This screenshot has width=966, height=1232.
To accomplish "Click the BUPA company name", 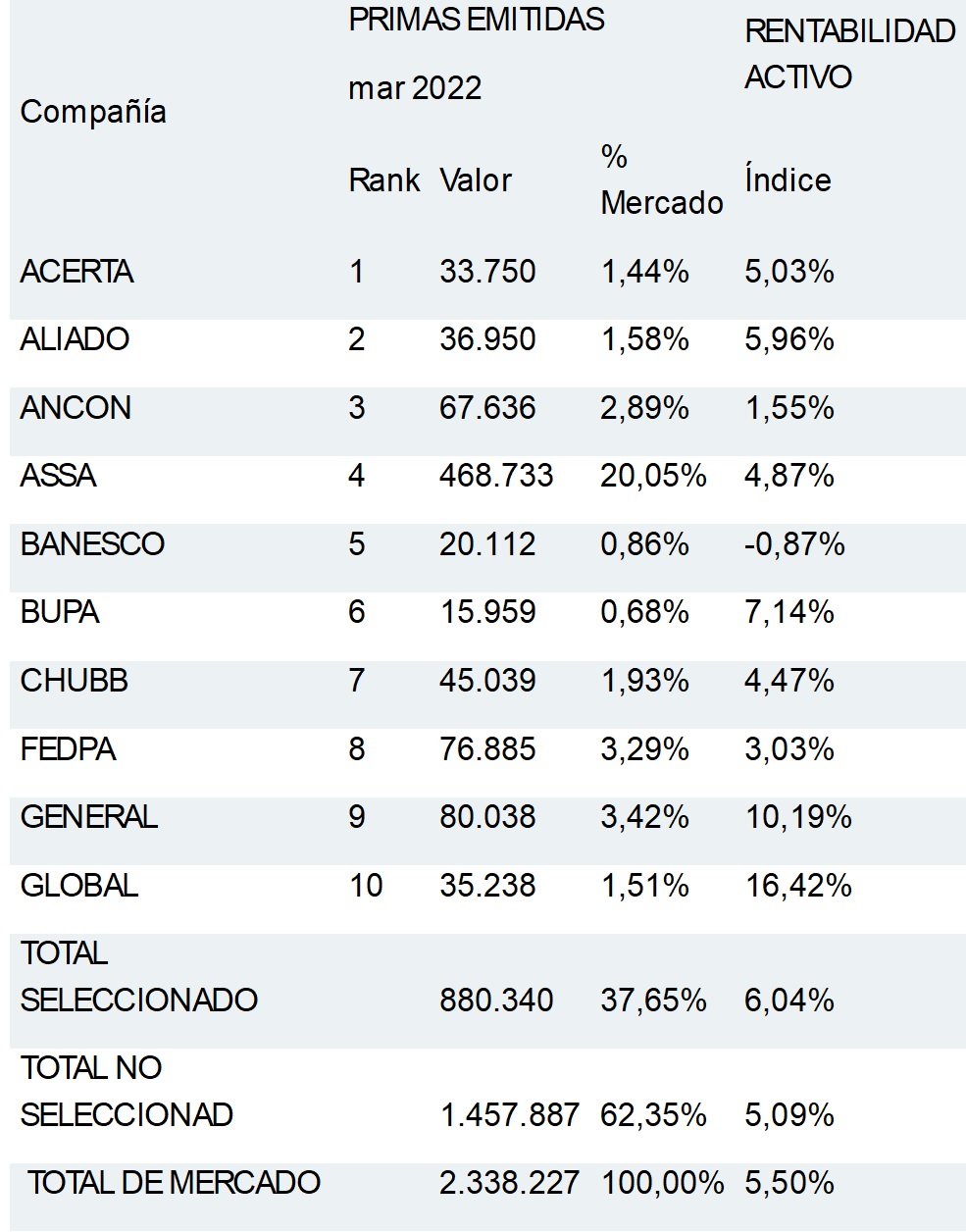I will [x=60, y=612].
